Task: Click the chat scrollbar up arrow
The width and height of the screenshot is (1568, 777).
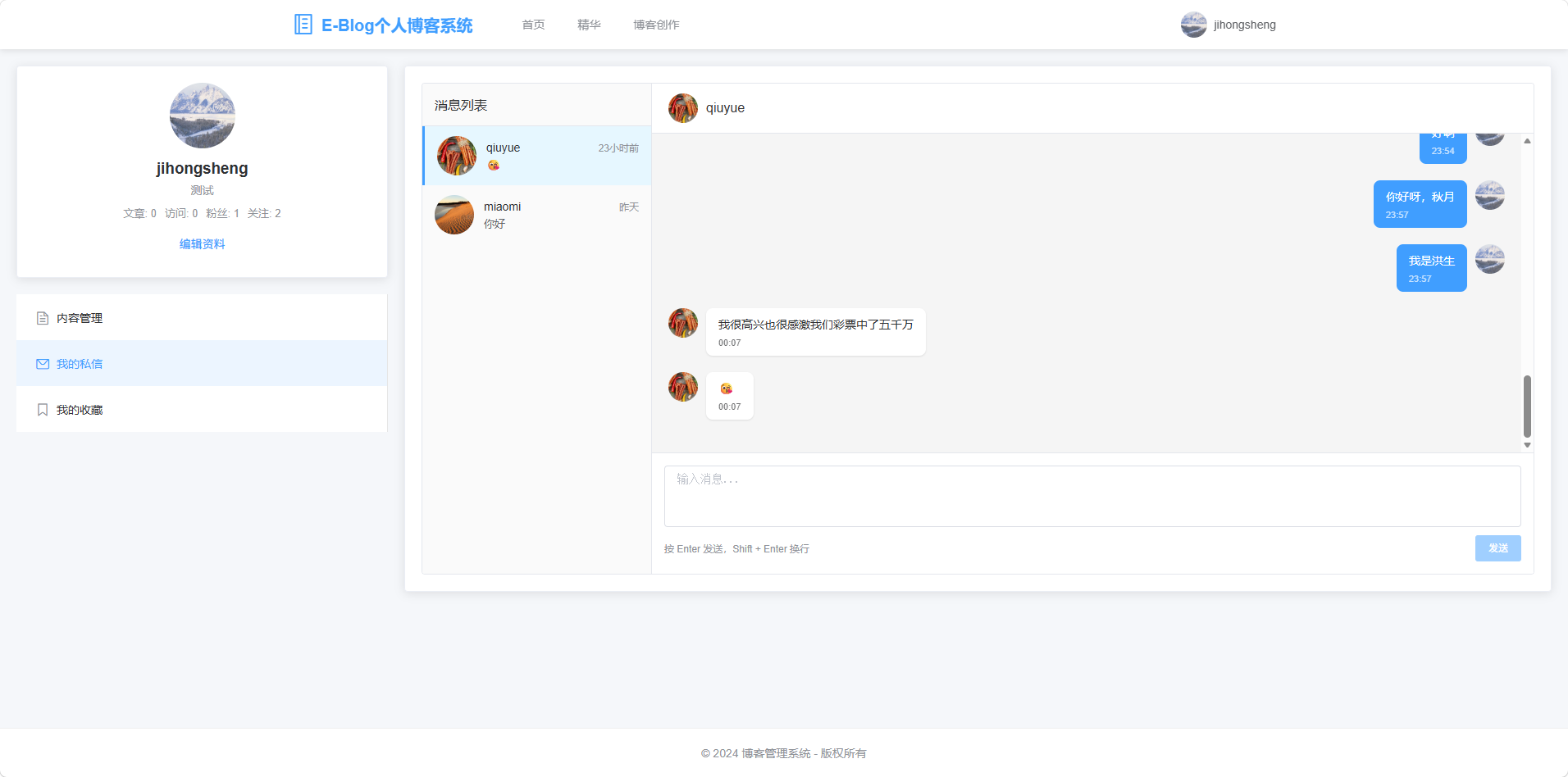Action: 1527,141
